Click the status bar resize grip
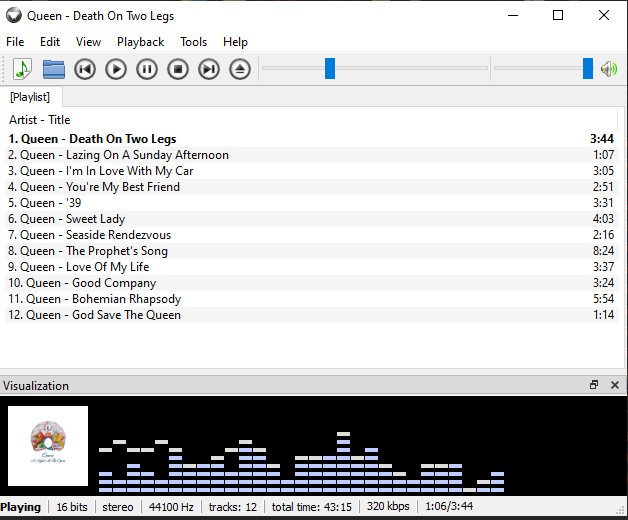Screen dimensions: 628x520 pyautogui.click(x=622, y=510)
